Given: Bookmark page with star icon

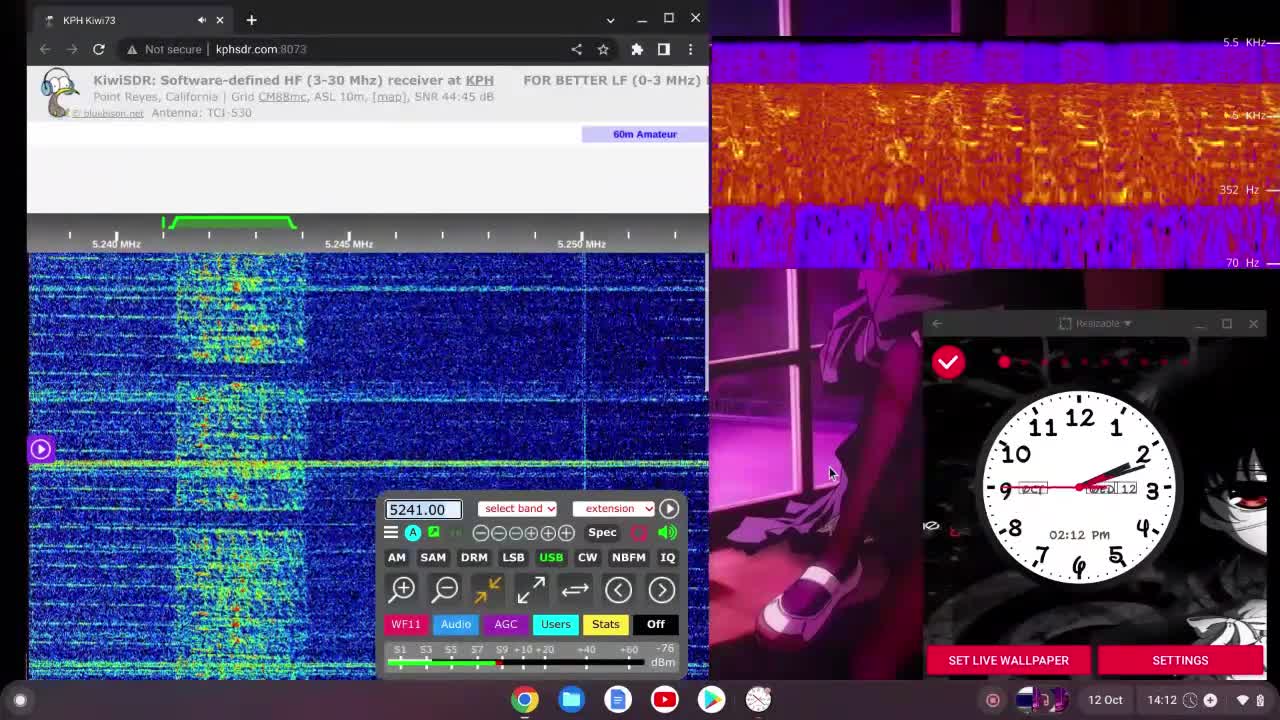Looking at the screenshot, I should tap(603, 49).
